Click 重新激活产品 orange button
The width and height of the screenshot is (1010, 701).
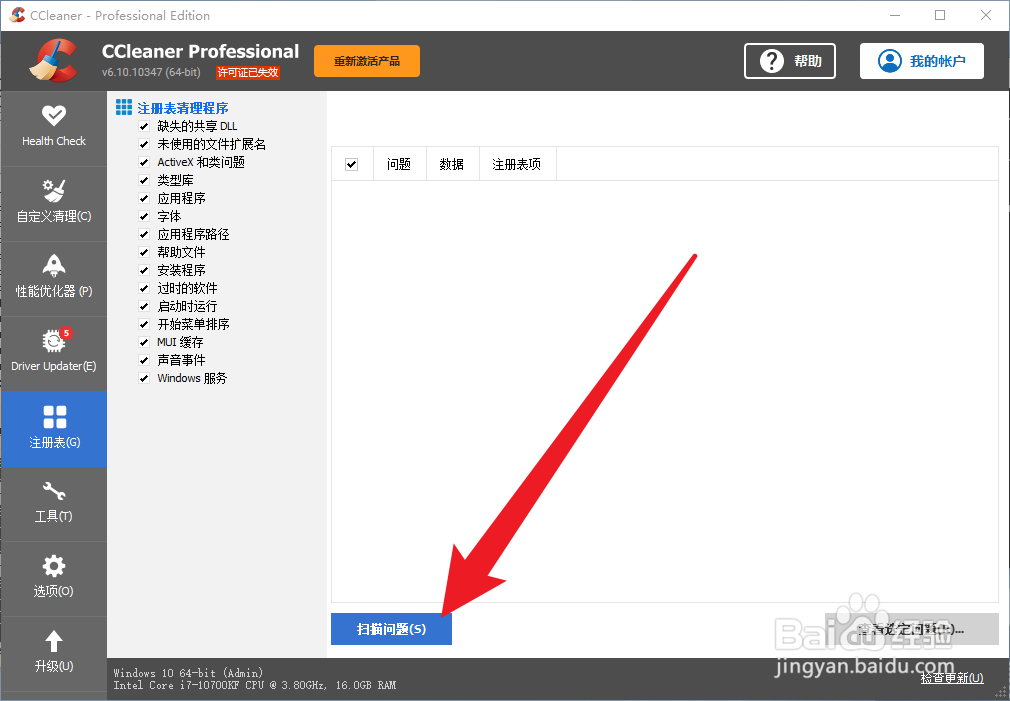pos(367,61)
